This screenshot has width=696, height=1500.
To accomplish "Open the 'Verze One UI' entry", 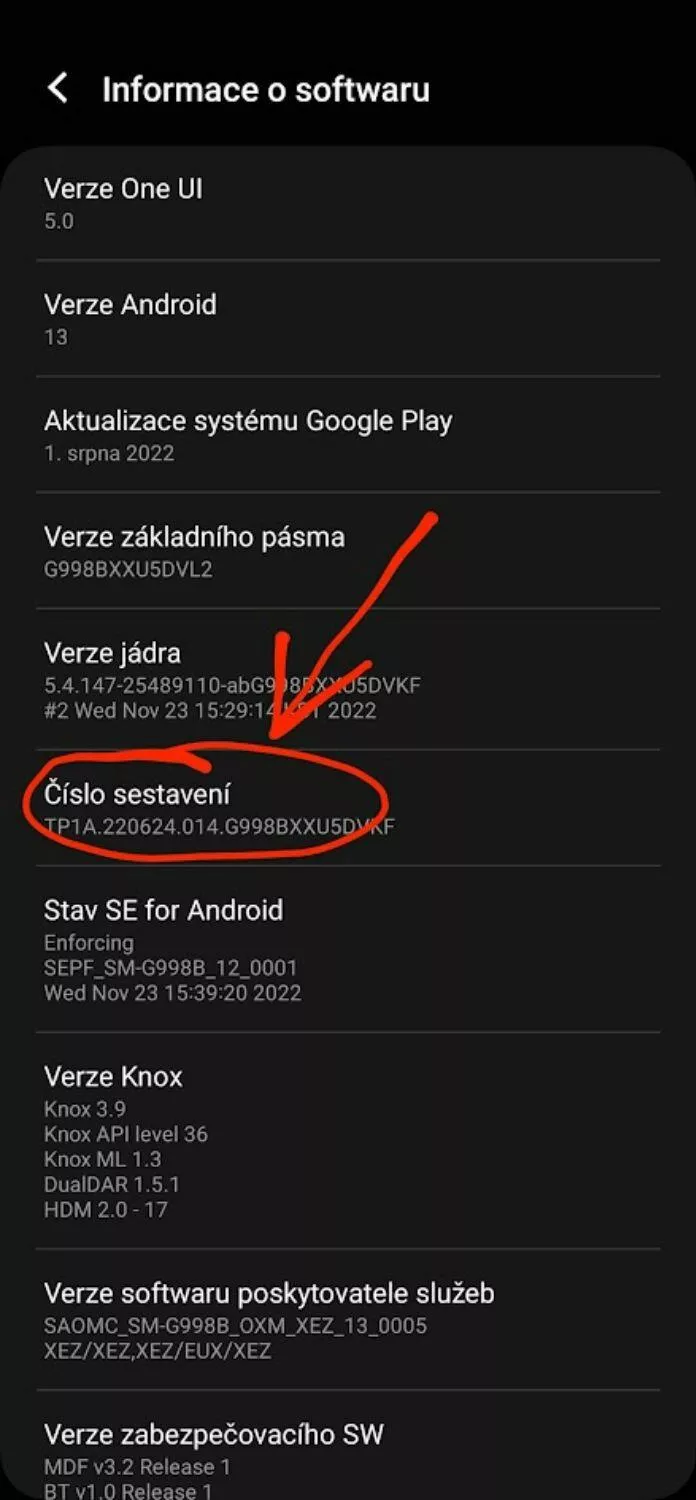I will (x=348, y=203).
